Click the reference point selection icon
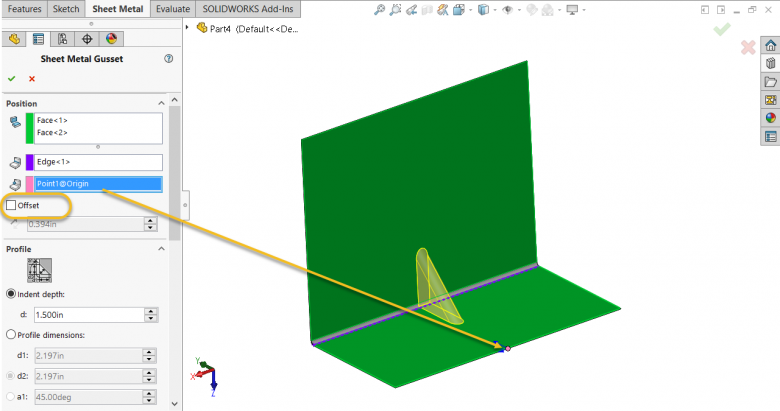The height and width of the screenshot is (411, 780). coord(15,184)
